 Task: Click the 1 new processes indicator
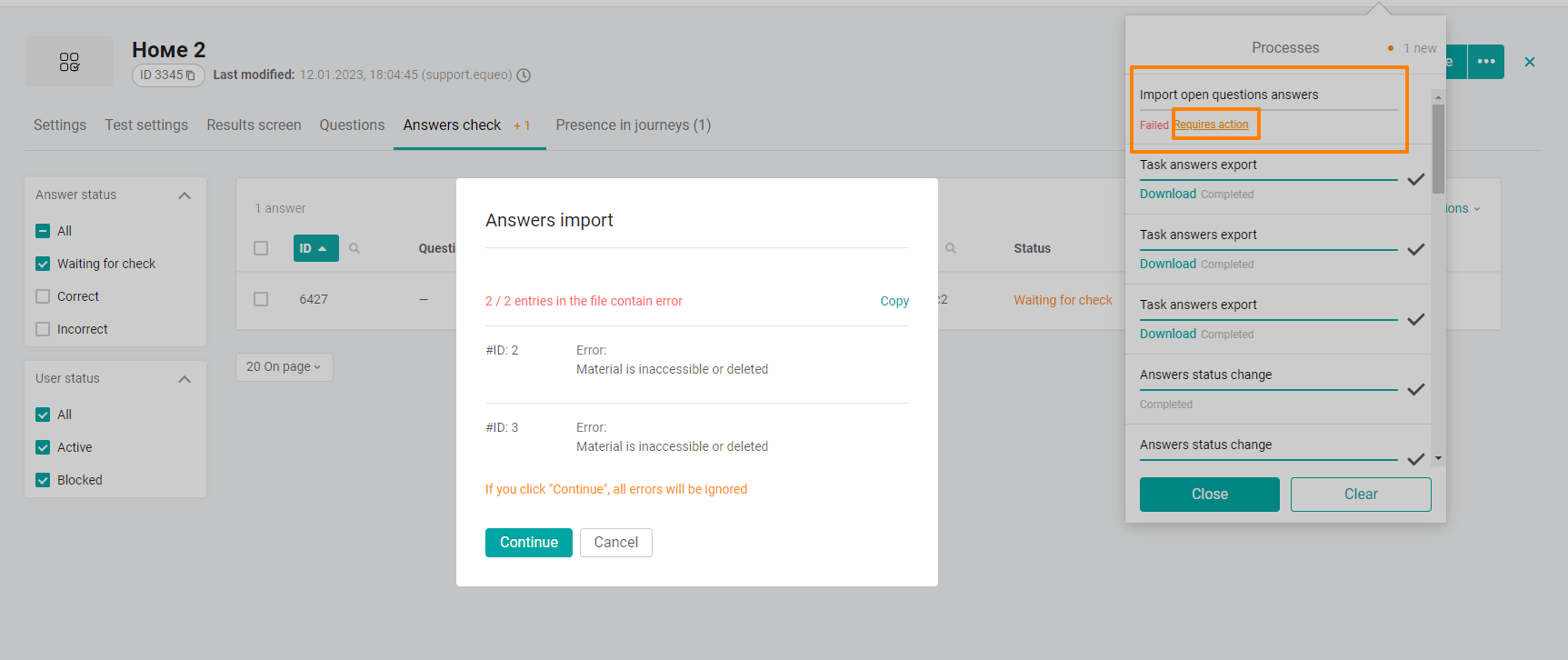tap(1413, 48)
